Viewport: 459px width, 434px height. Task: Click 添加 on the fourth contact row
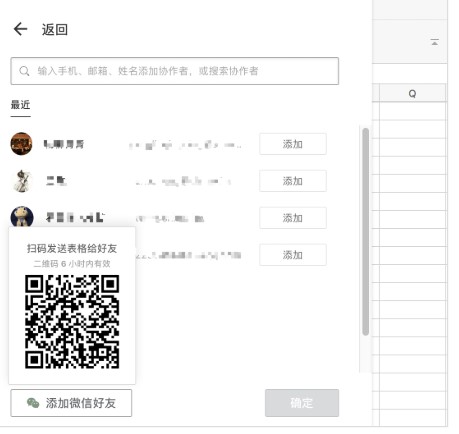tap(293, 255)
